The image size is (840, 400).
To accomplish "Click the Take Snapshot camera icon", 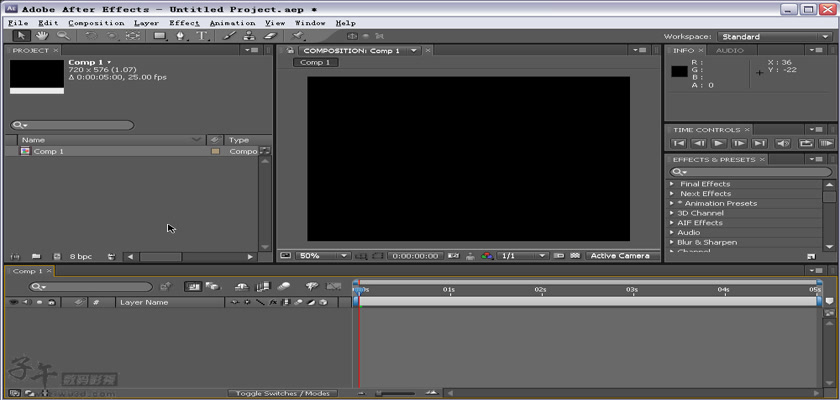I will 454,256.
